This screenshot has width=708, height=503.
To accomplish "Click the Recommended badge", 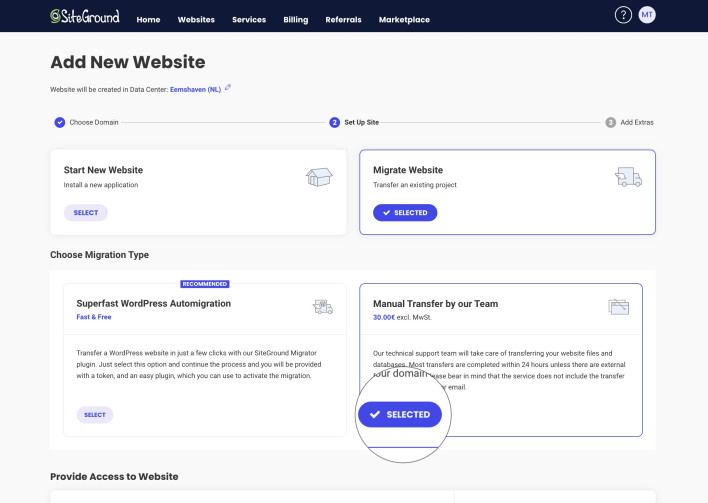I will [x=205, y=284].
